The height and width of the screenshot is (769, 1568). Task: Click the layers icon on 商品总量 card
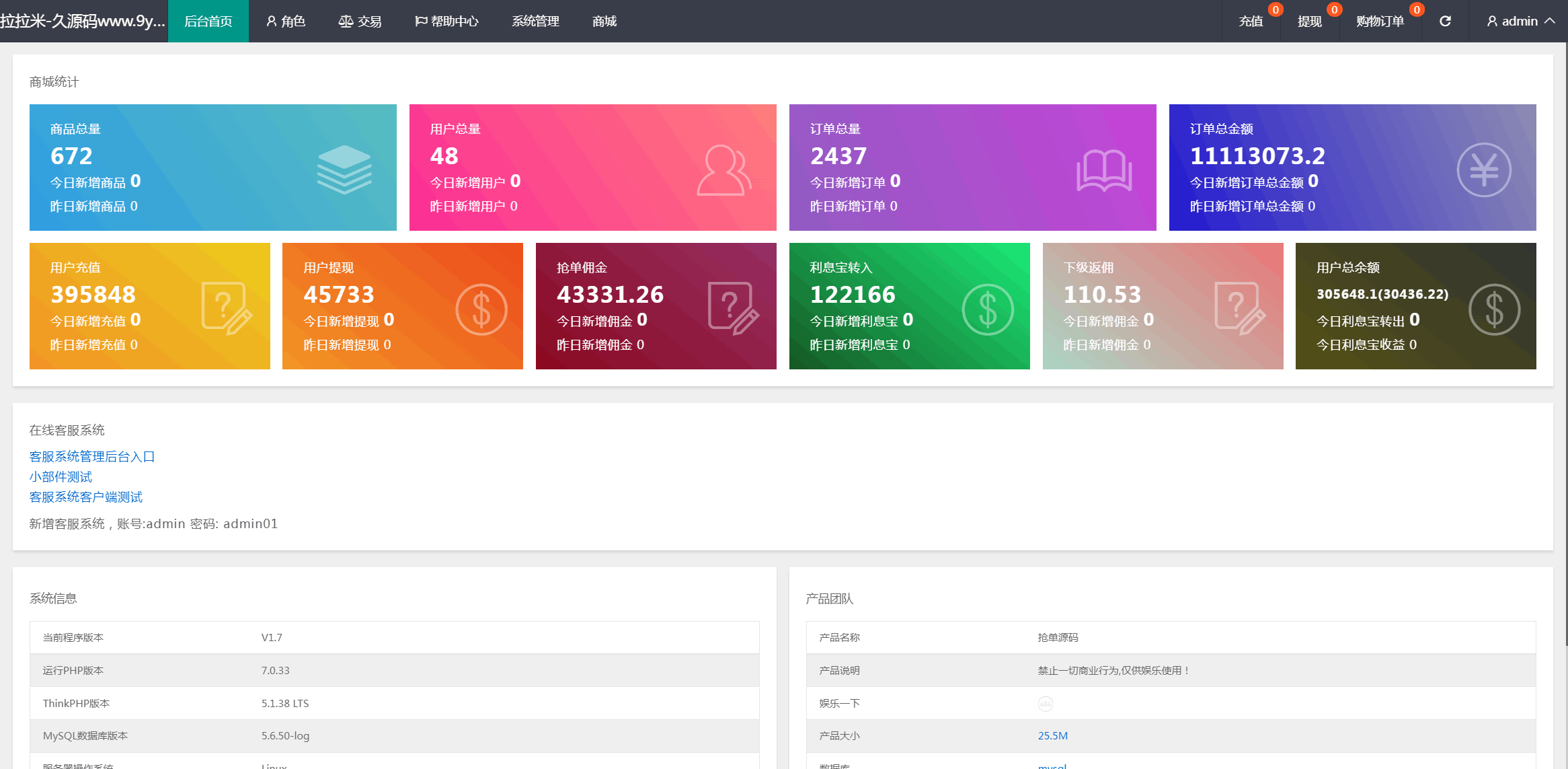tap(344, 170)
